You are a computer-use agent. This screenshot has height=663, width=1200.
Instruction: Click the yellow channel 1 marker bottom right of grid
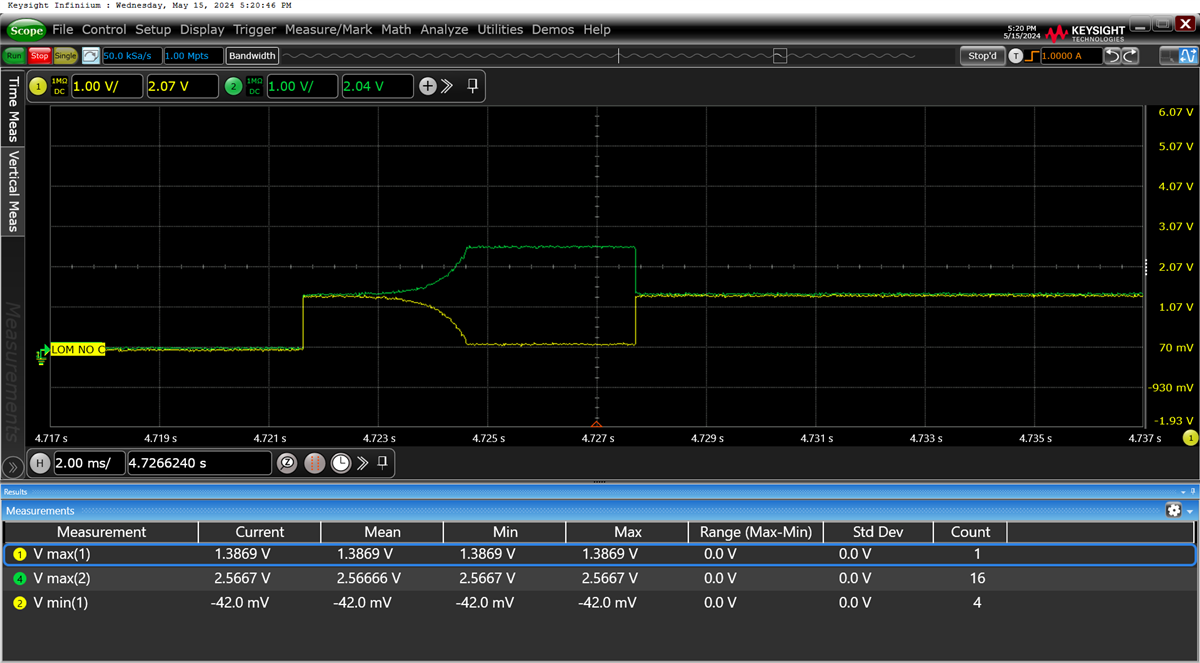coord(1190,438)
